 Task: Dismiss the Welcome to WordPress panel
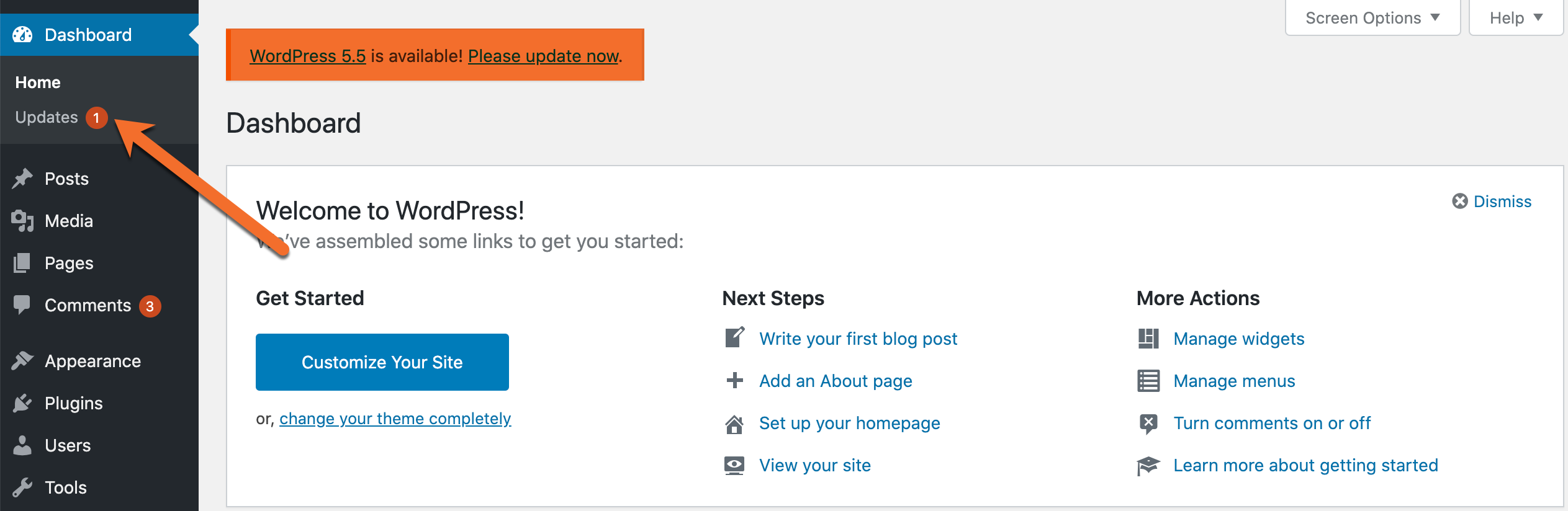click(1492, 201)
